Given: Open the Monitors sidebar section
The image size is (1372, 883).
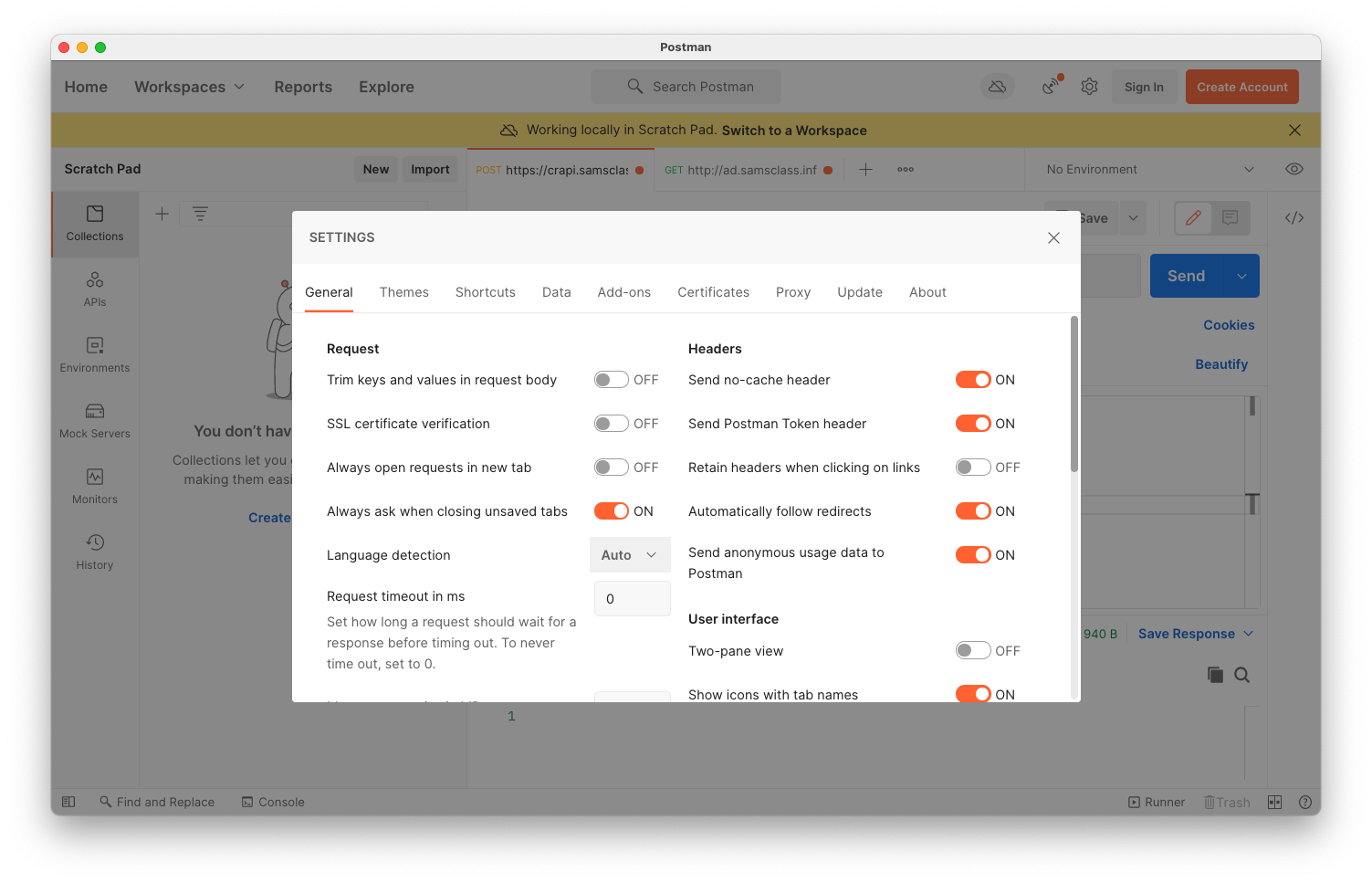Looking at the screenshot, I should point(95,487).
